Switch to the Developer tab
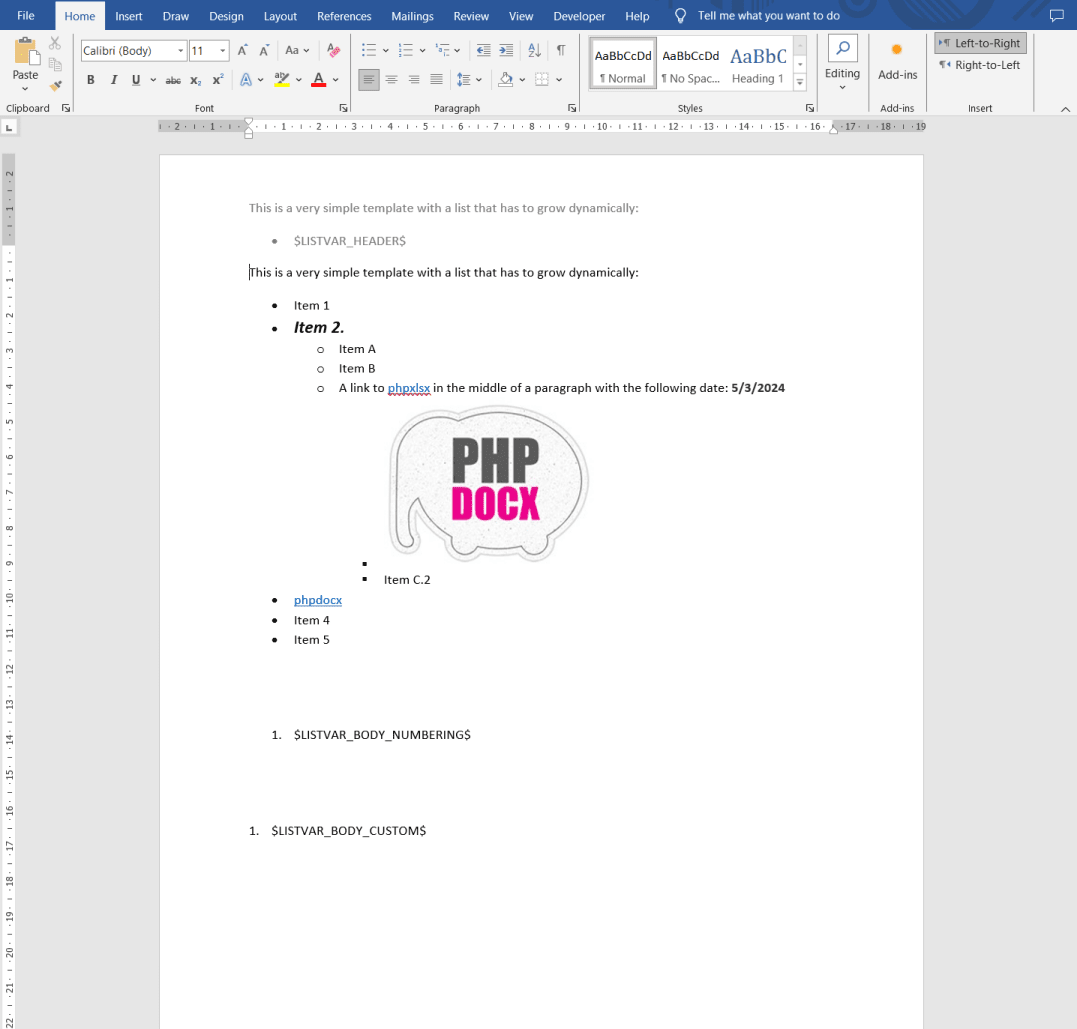 tap(579, 16)
